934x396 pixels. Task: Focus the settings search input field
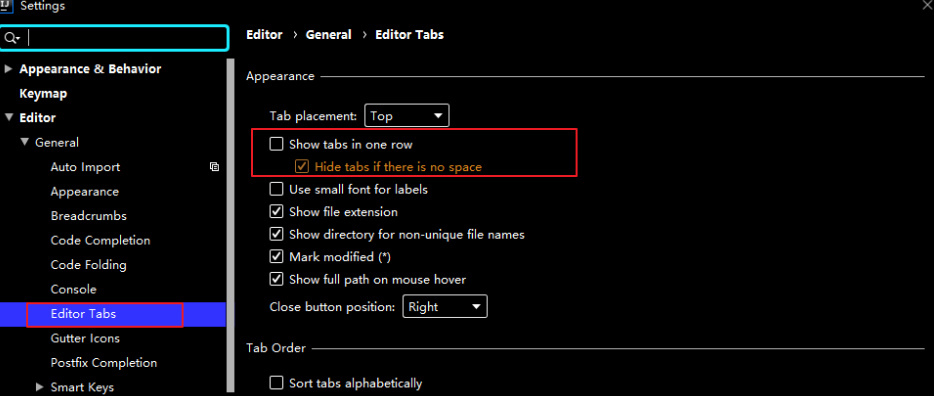tap(114, 38)
